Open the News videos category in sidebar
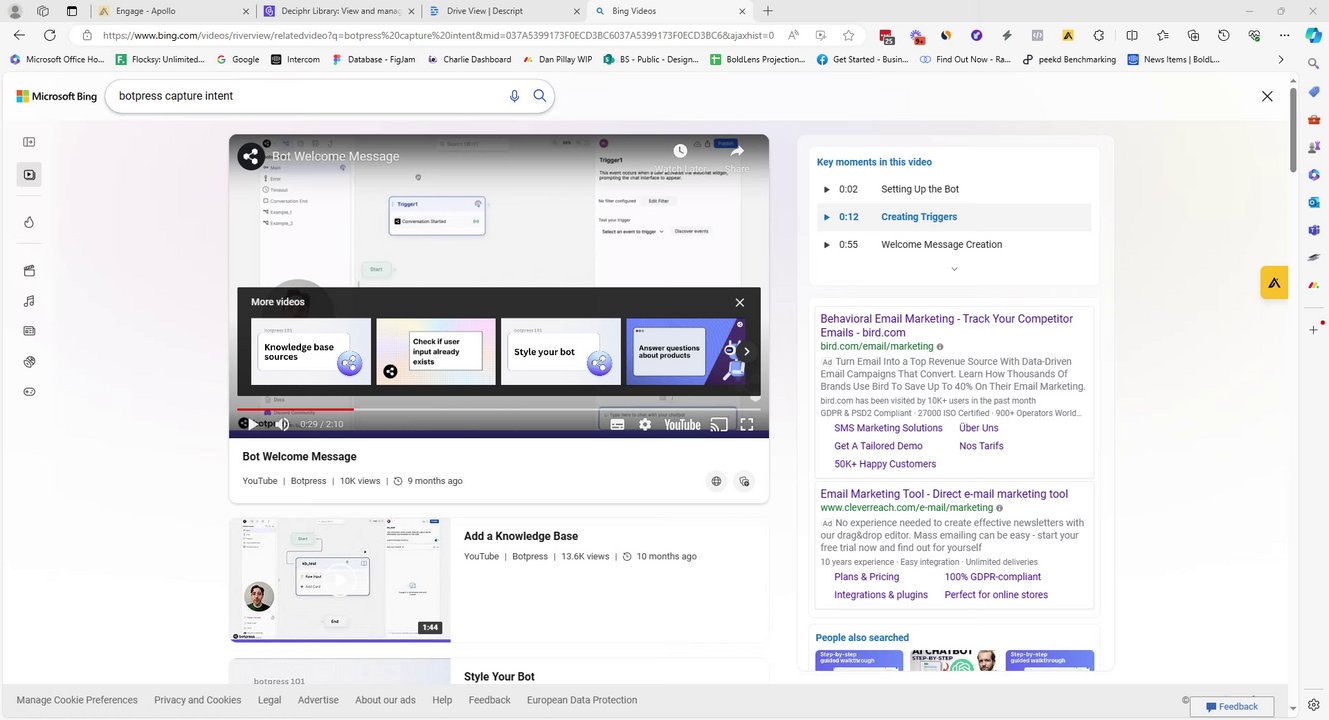Image resolution: width=1329 pixels, height=720 pixels. click(x=29, y=331)
